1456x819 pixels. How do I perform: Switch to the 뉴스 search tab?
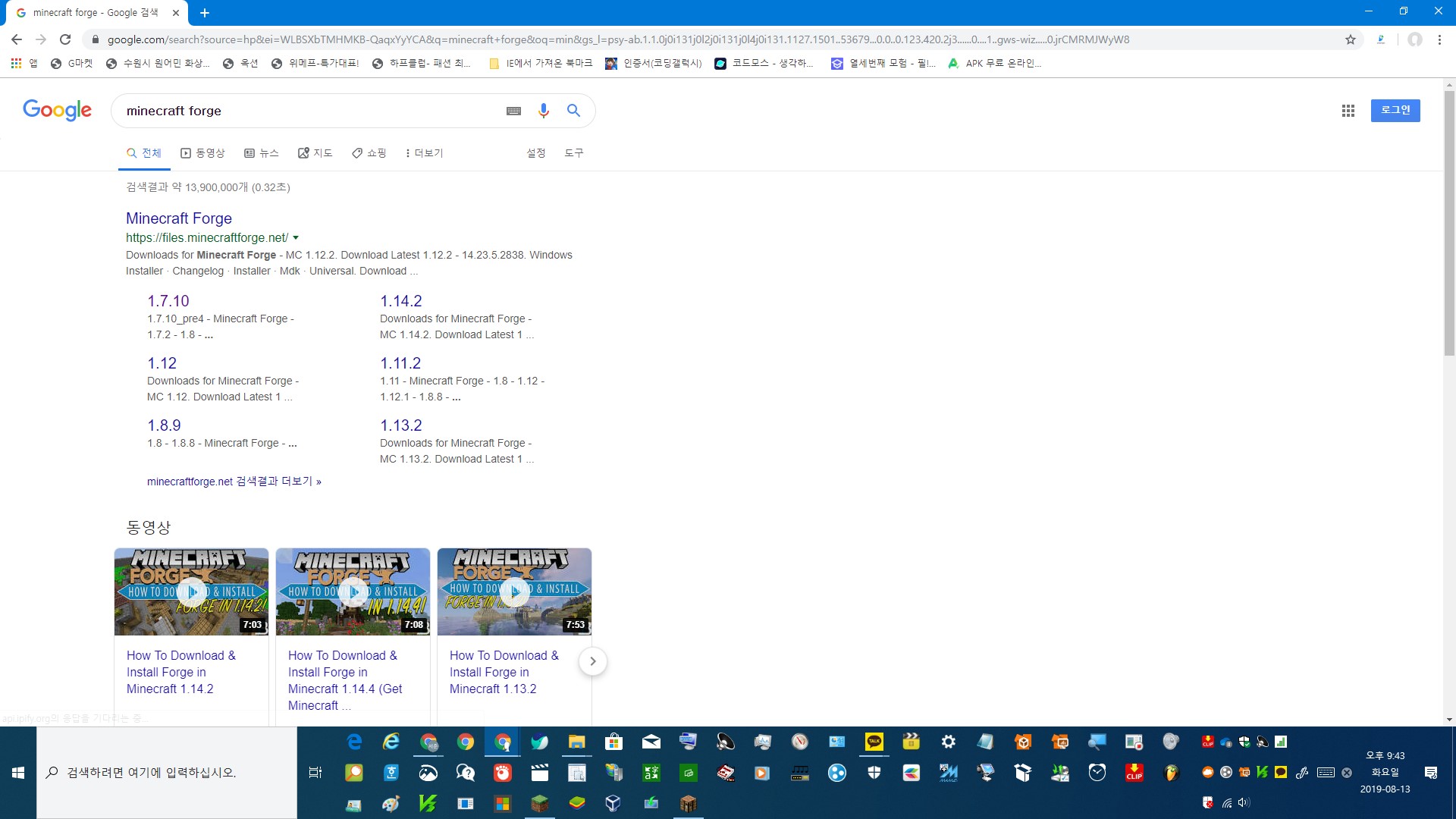262,153
